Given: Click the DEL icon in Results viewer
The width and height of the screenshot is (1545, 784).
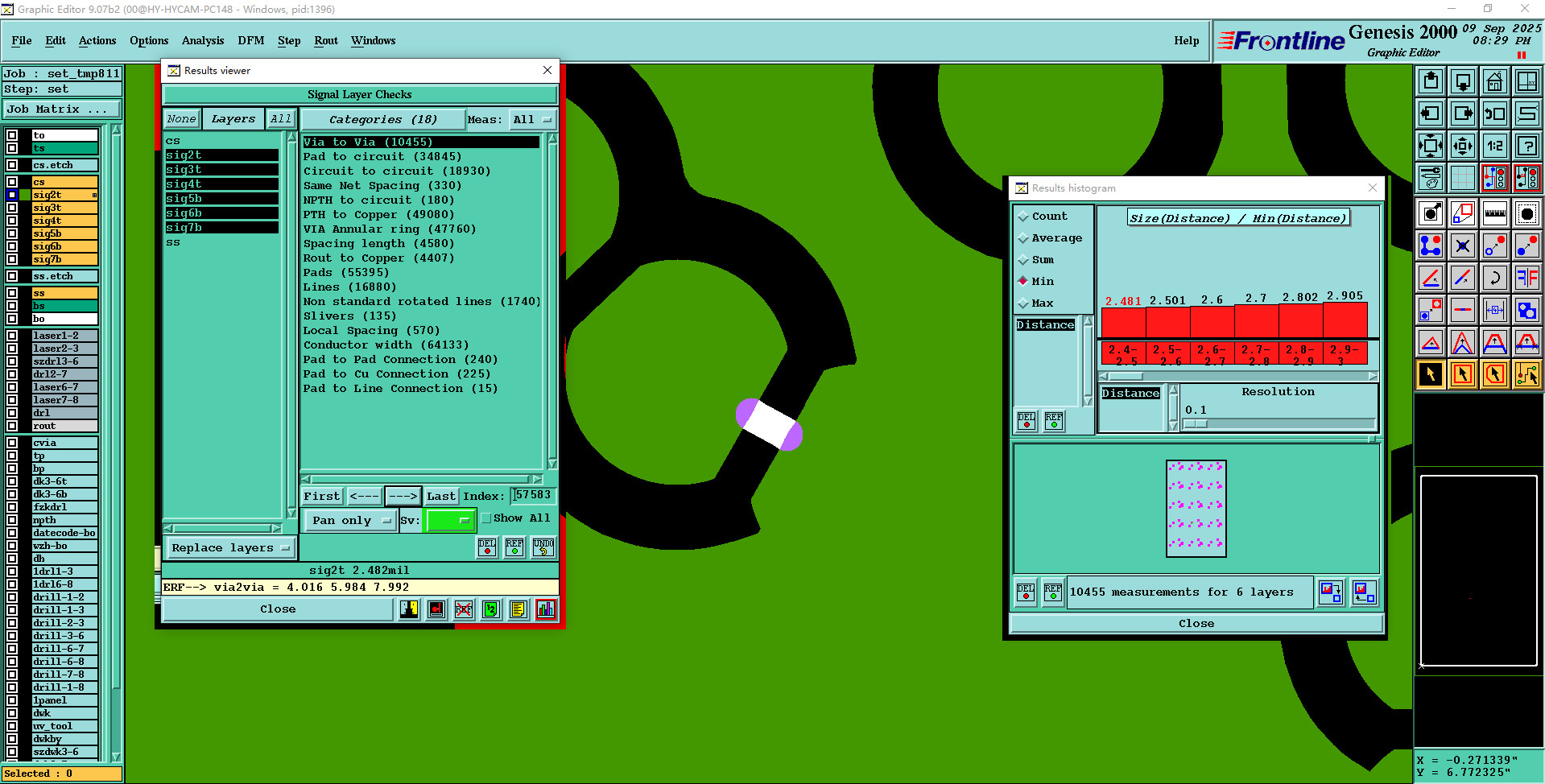Looking at the screenshot, I should coord(487,547).
